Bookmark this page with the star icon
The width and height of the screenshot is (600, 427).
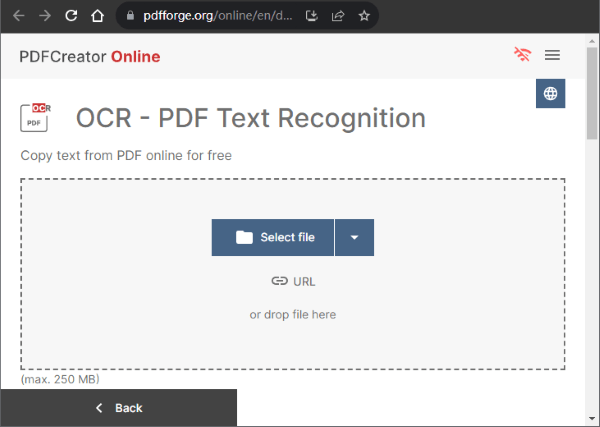click(364, 16)
